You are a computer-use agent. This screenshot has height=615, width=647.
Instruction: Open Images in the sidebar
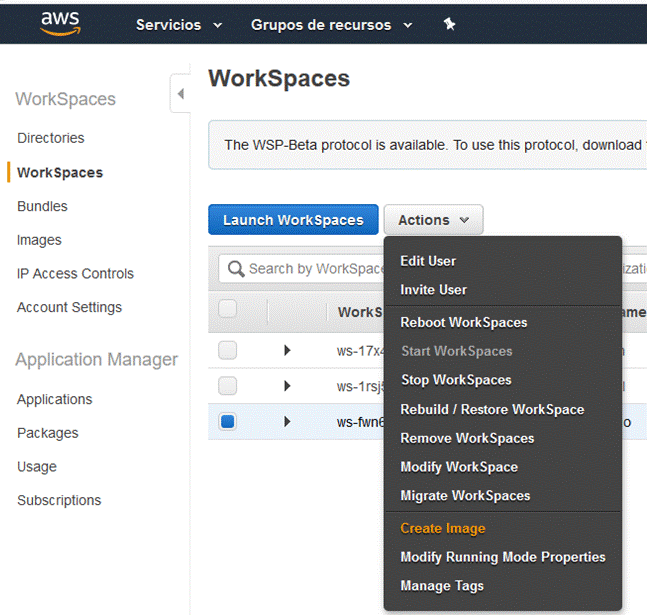(39, 240)
